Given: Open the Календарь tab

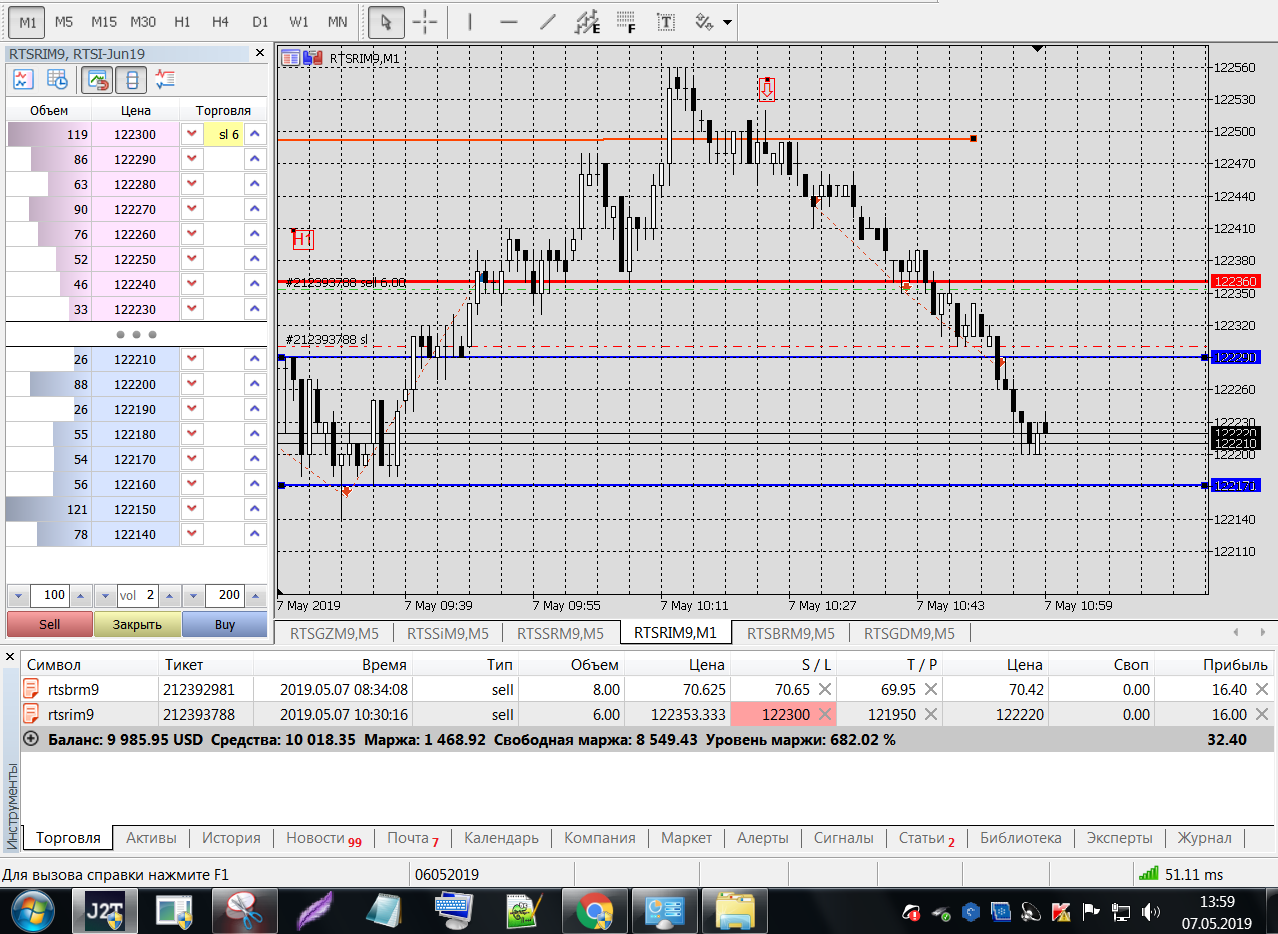Looking at the screenshot, I should coord(501,838).
